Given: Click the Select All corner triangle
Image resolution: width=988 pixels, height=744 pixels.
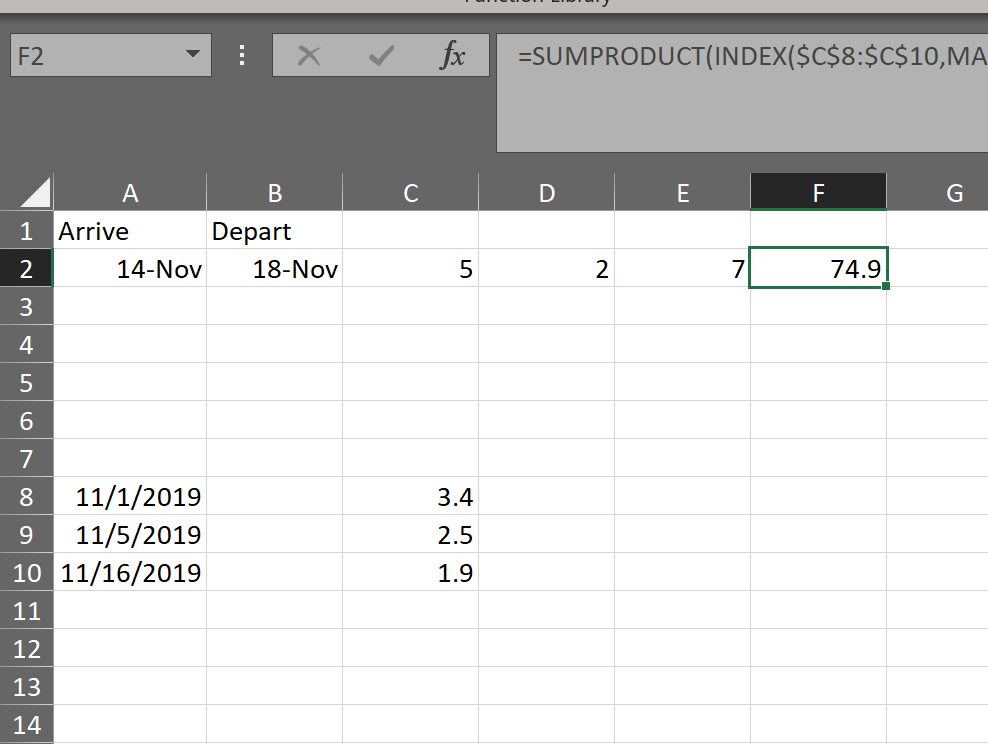Looking at the screenshot, I should tap(36, 192).
